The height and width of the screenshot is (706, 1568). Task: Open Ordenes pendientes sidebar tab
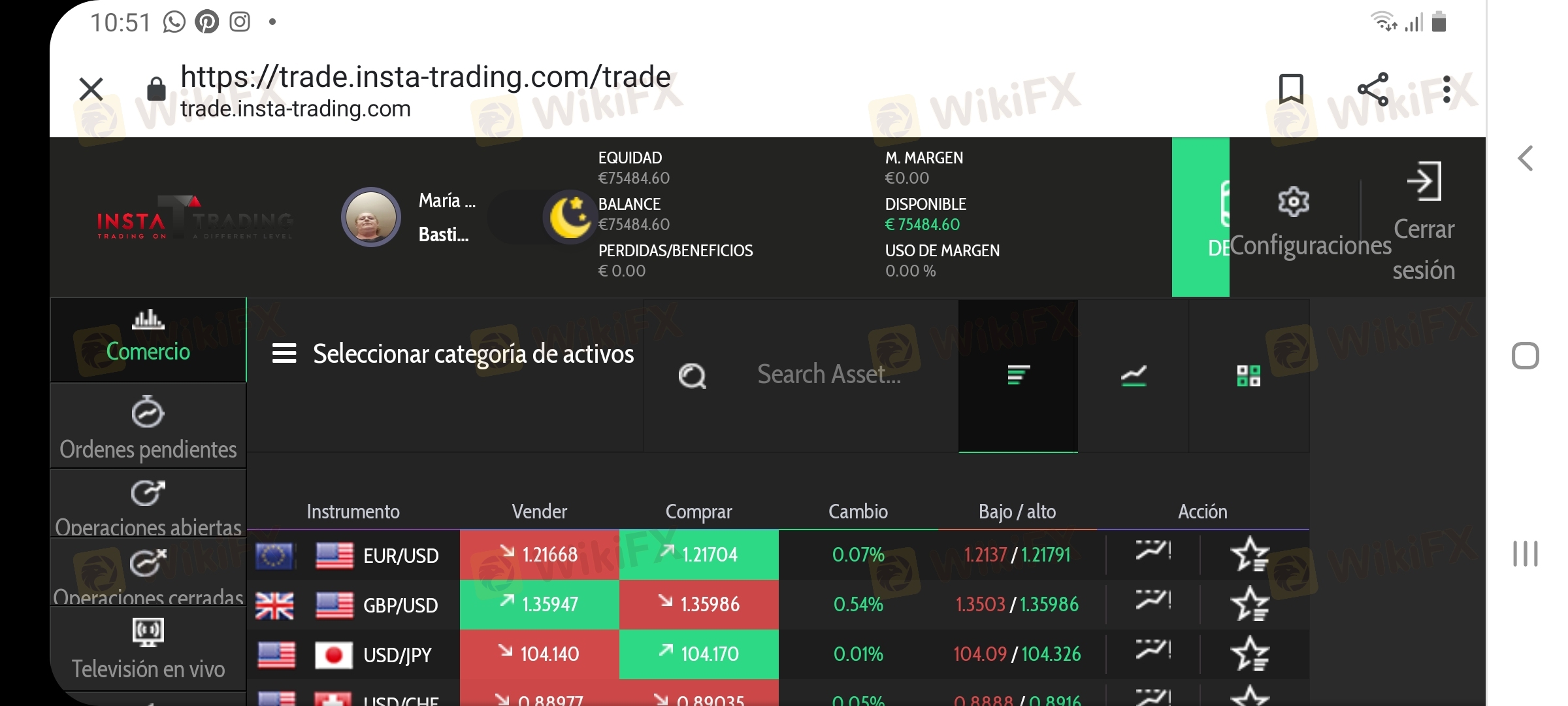[148, 426]
